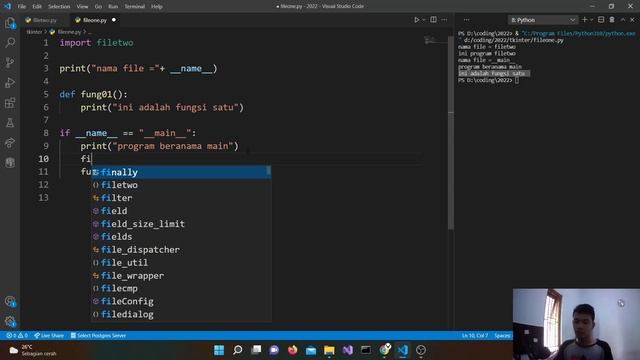Open the View menu
Viewport: 640px width, 360px height.
(x=82, y=7)
